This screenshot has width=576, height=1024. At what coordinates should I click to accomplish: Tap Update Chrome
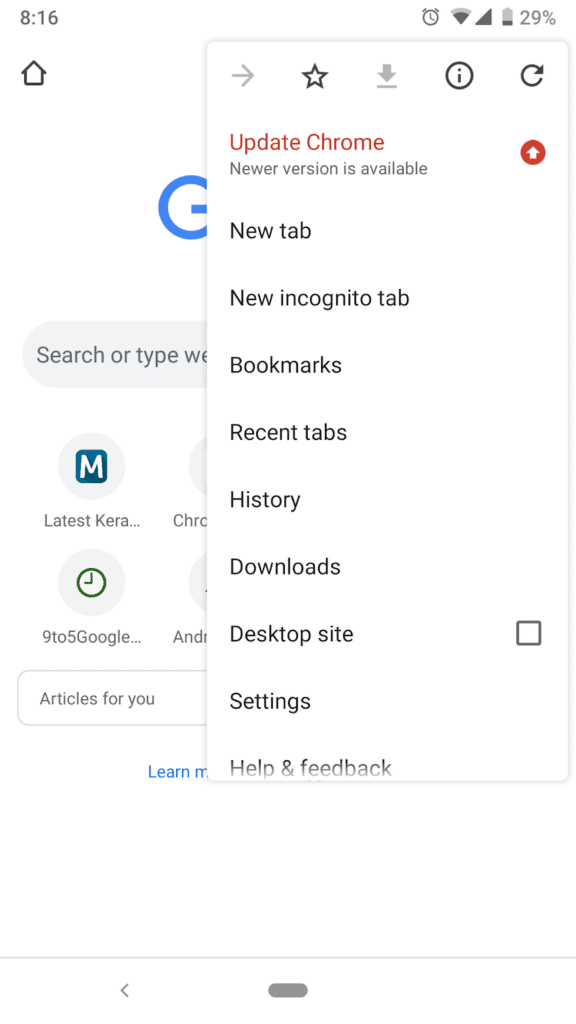click(x=306, y=142)
